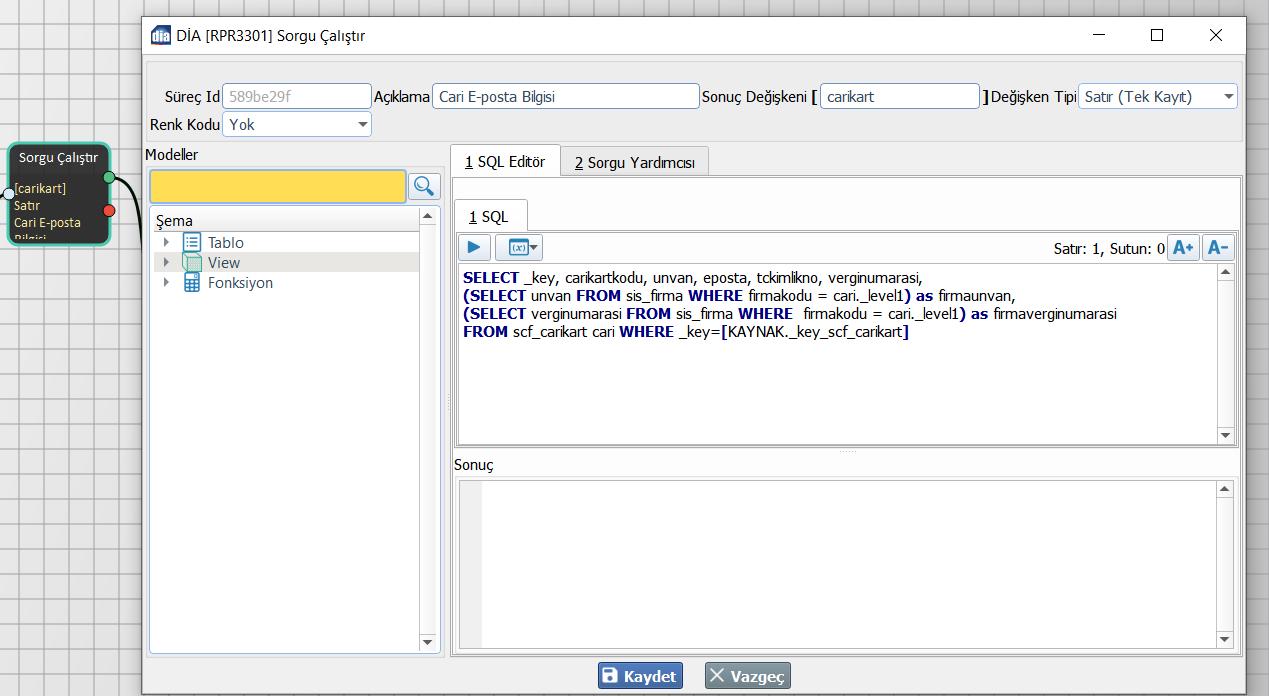
Task: Click the Açıklama text field
Action: pos(565,97)
